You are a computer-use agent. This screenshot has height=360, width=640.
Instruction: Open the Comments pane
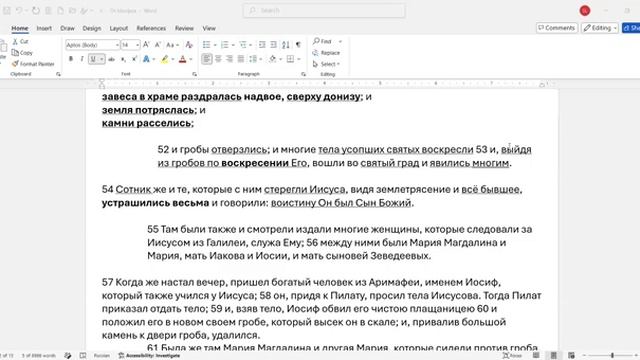click(x=556, y=28)
